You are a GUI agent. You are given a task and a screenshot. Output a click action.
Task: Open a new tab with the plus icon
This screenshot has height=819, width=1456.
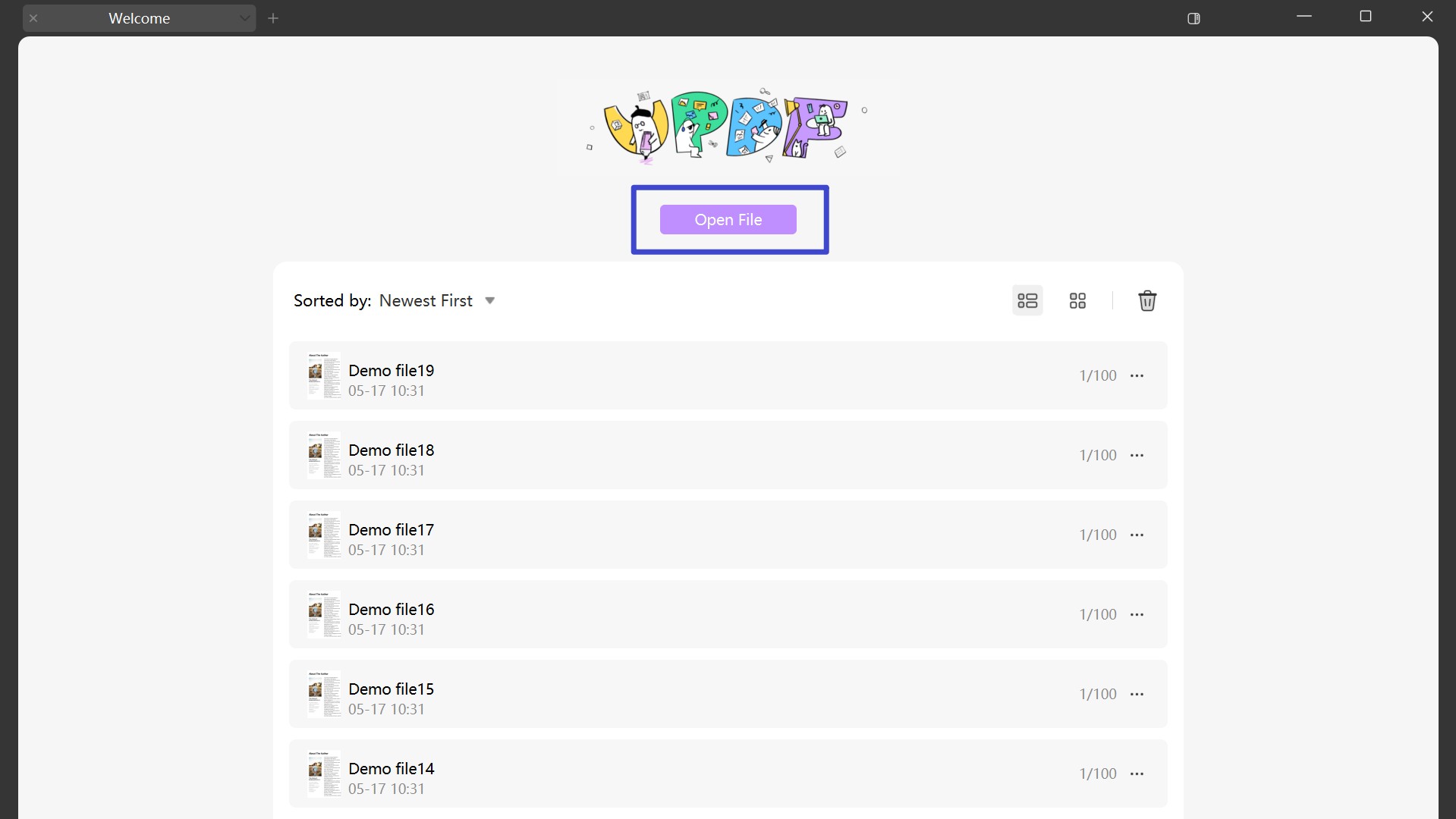pyautogui.click(x=274, y=18)
